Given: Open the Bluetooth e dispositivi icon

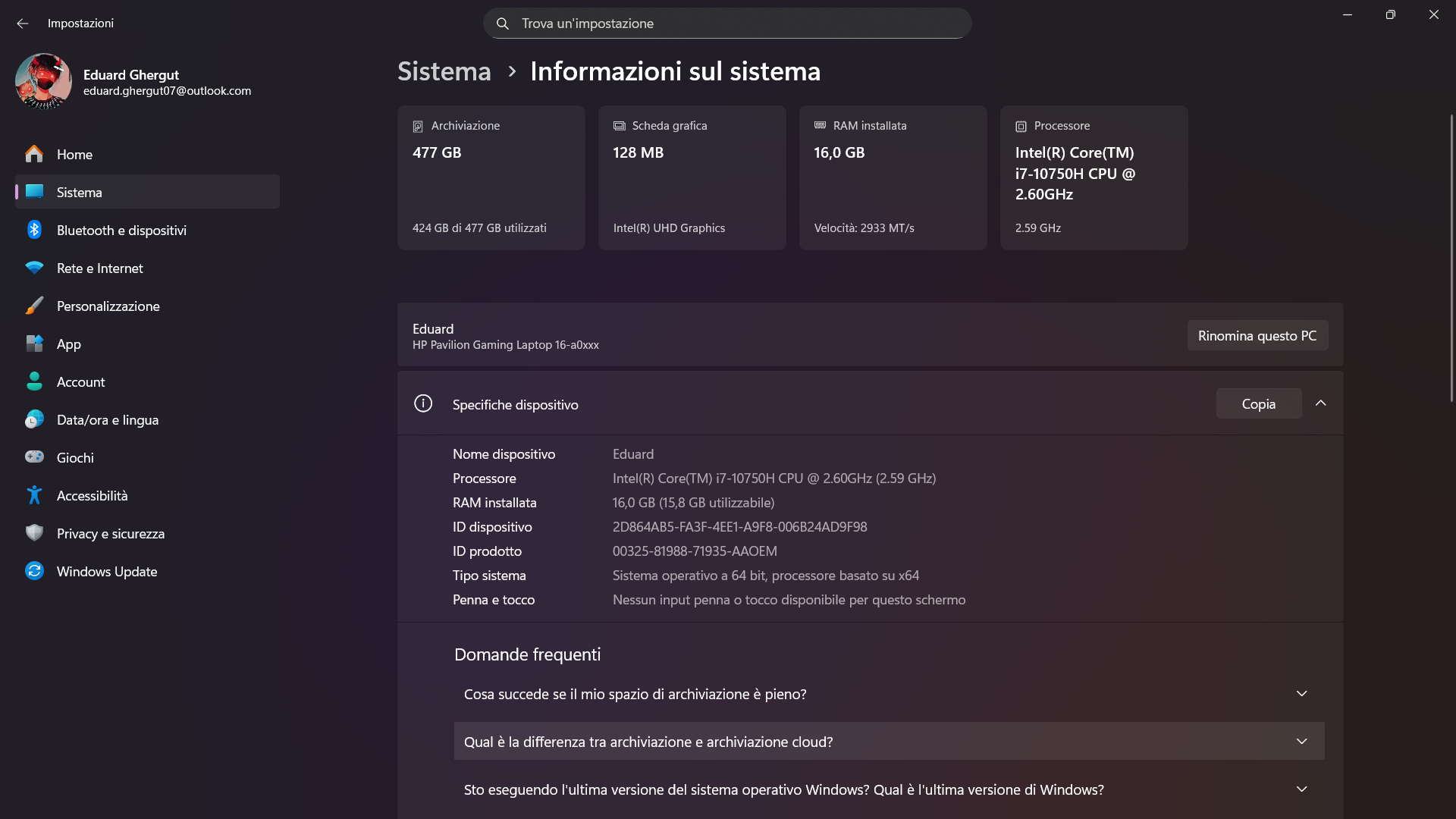Looking at the screenshot, I should coord(34,230).
